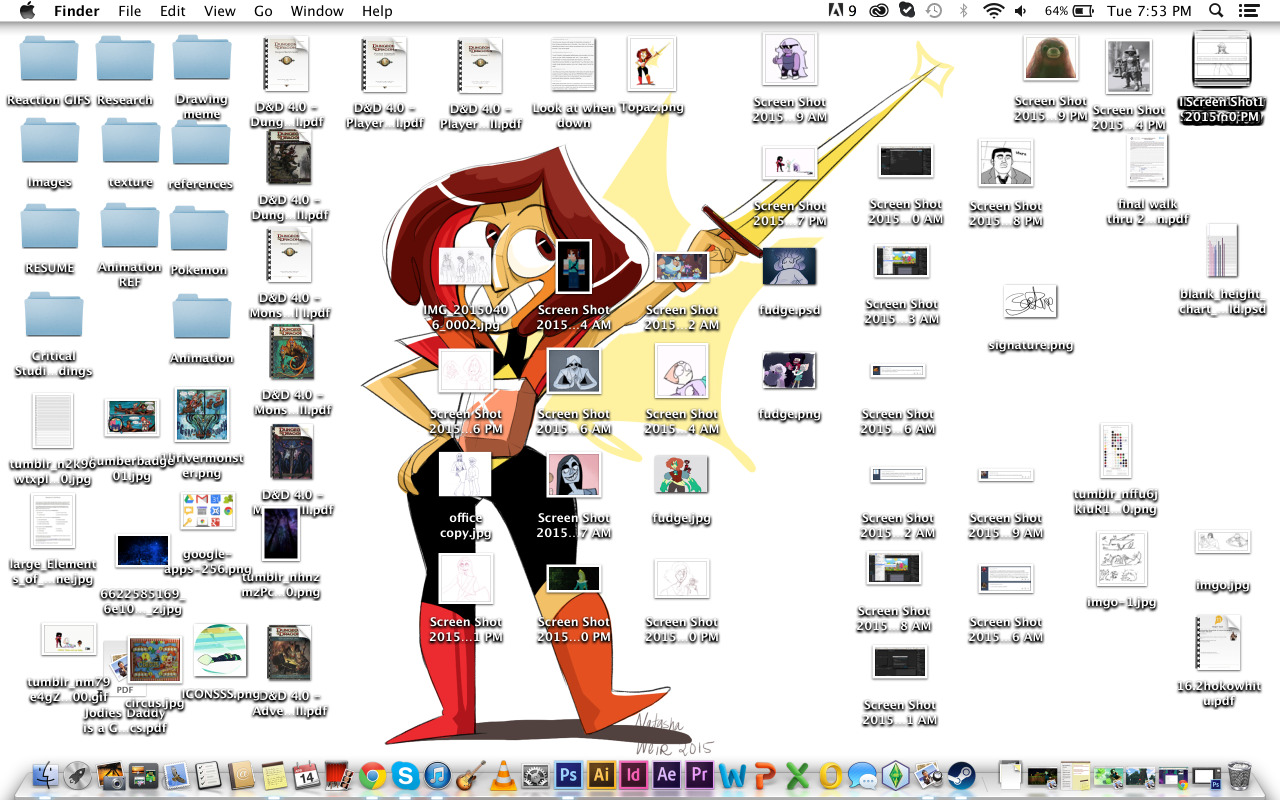Open GarageBand guitar icon in Dock
The width and height of the screenshot is (1280, 800).
coord(471,775)
